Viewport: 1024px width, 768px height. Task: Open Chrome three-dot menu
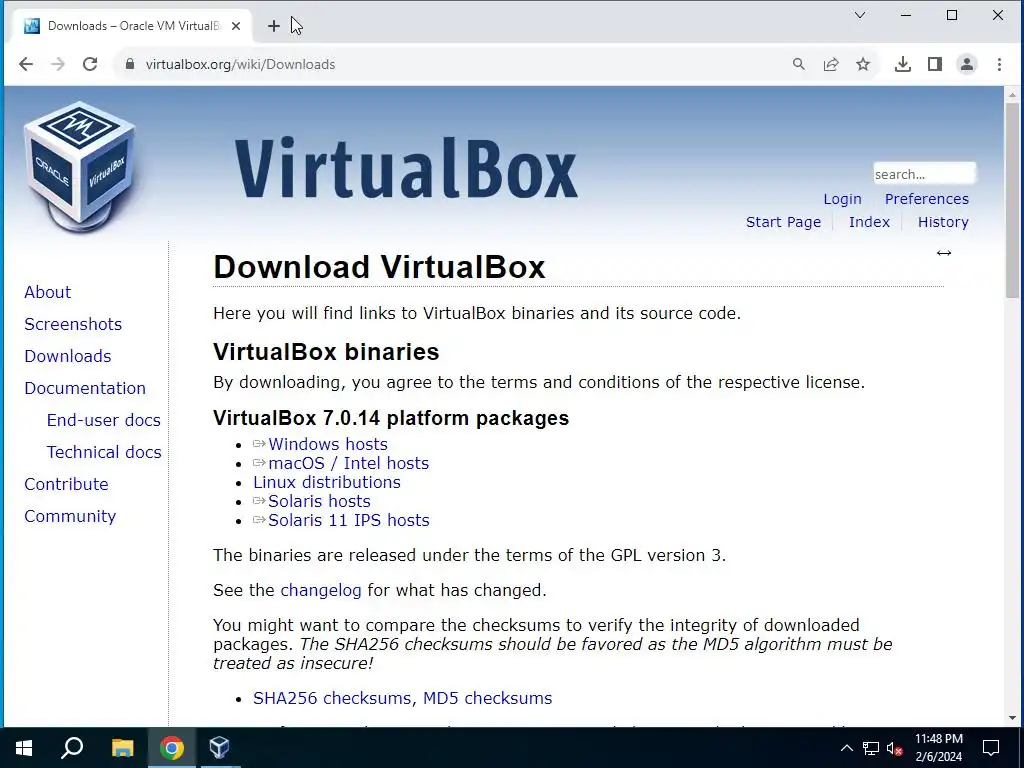click(999, 64)
